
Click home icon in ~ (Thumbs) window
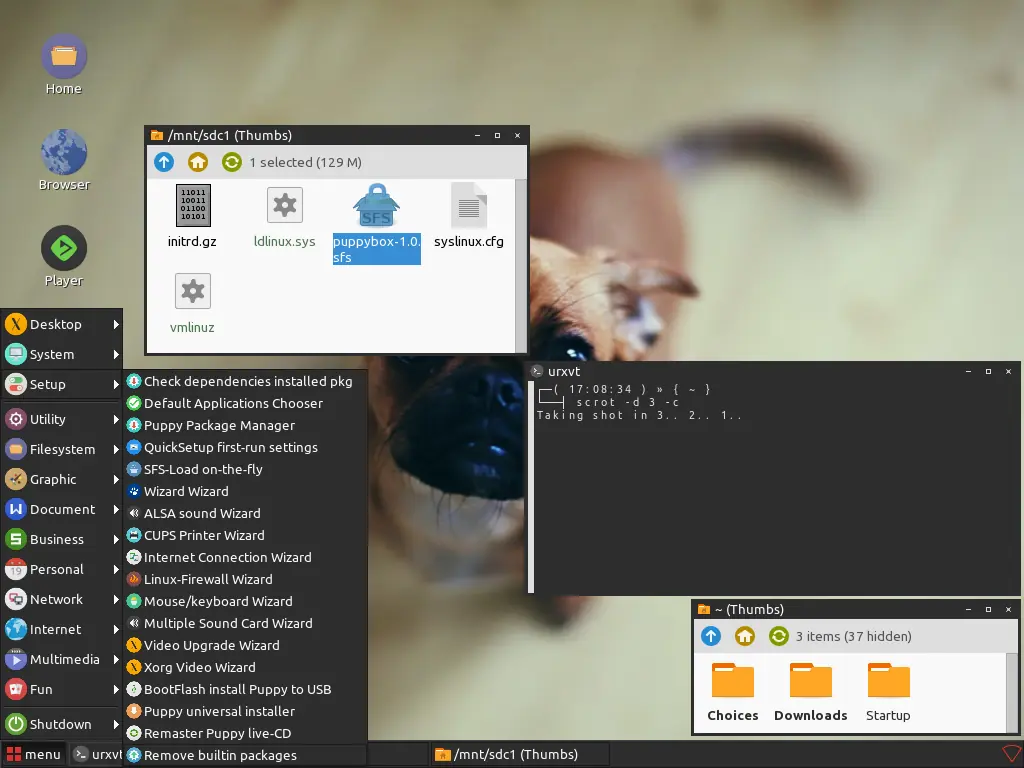[744, 636]
